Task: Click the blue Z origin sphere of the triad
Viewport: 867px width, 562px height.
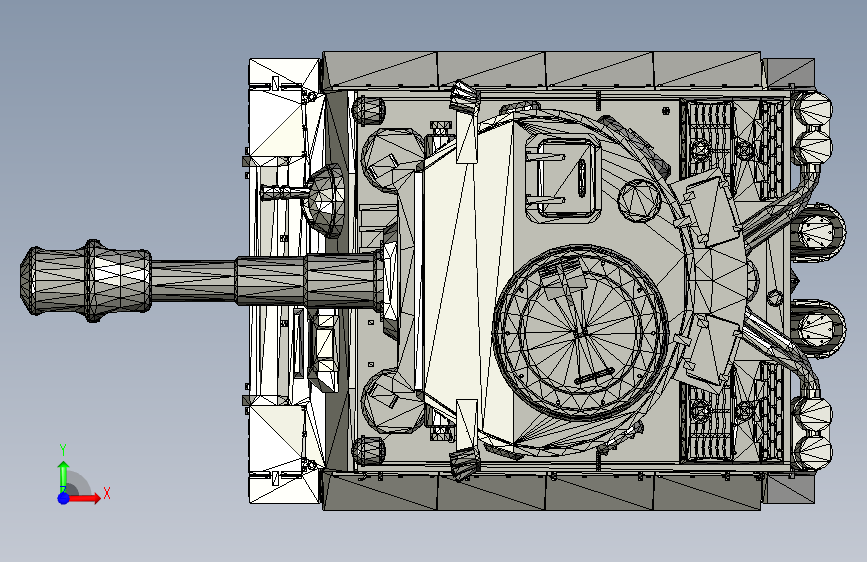Action: tap(64, 498)
